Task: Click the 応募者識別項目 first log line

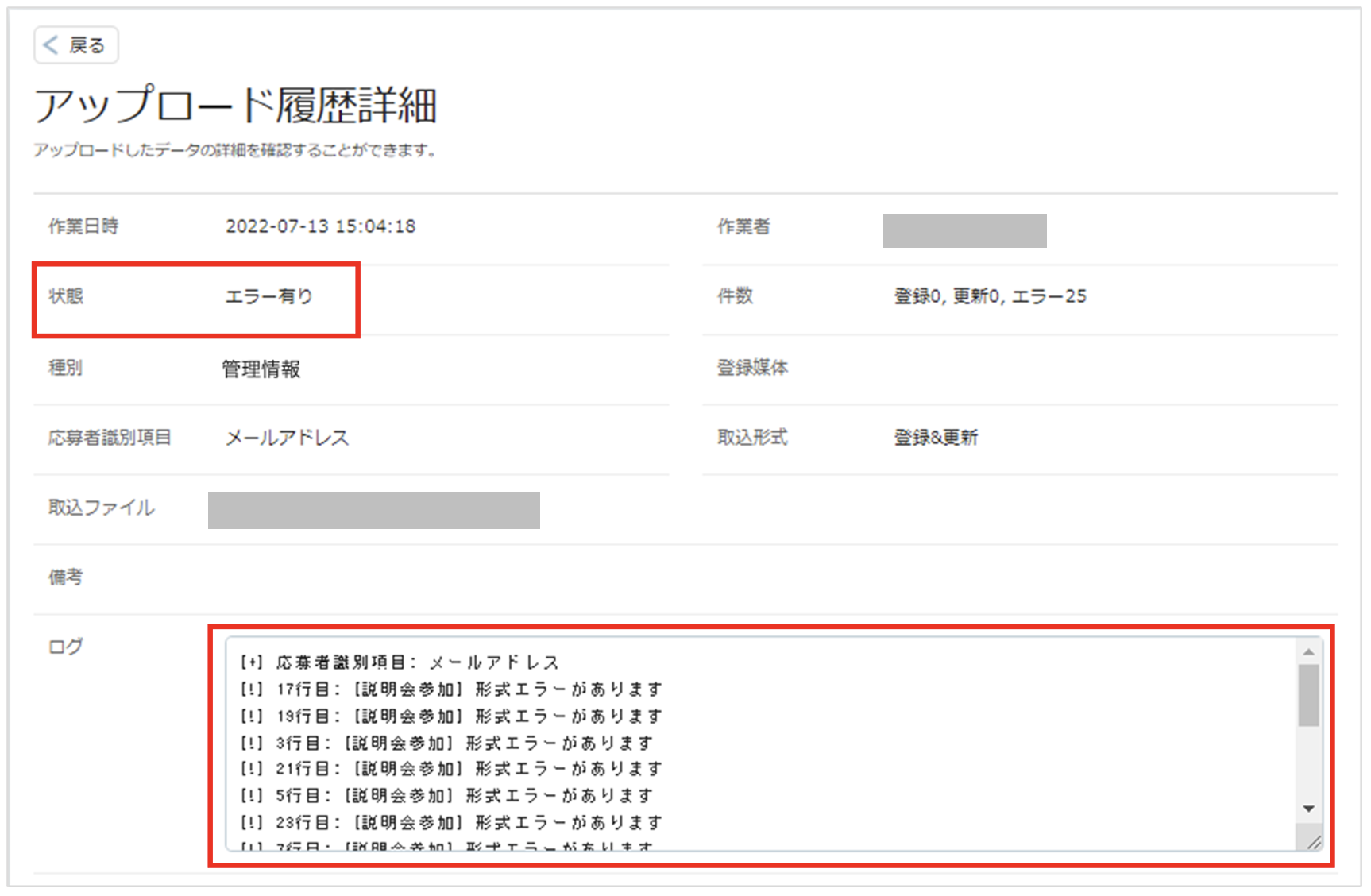Action: coord(400,662)
